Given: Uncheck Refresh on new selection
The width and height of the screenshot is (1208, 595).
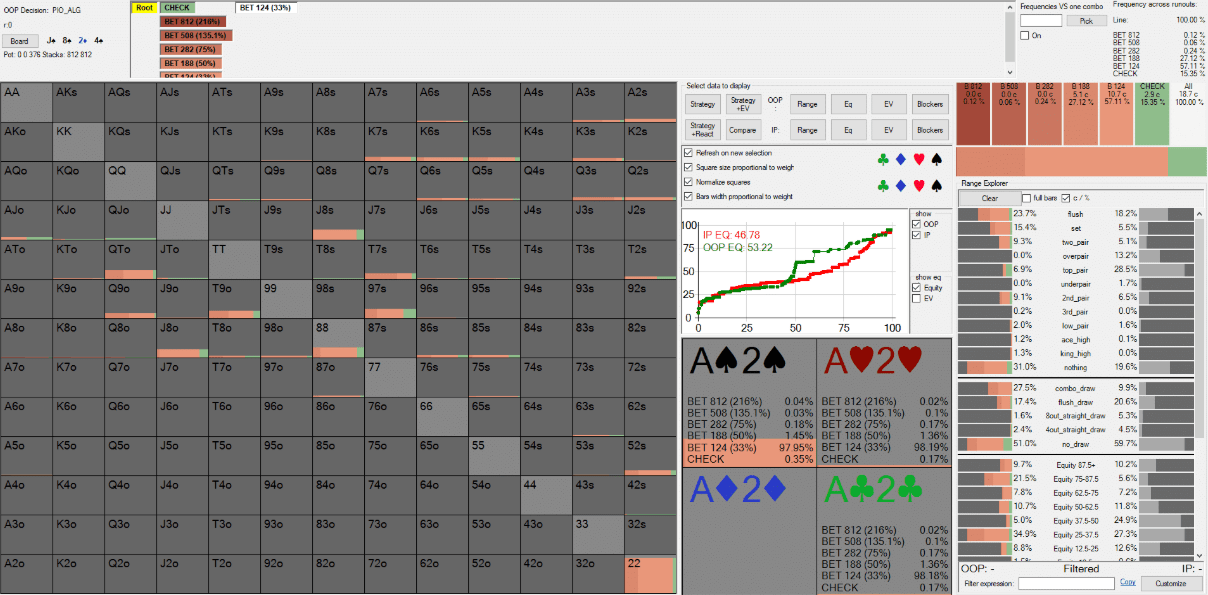Looking at the screenshot, I should point(688,153).
